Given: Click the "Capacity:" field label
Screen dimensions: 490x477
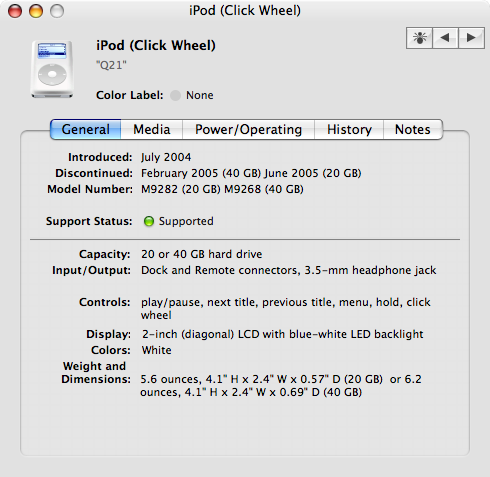Looking at the screenshot, I should (105, 254).
